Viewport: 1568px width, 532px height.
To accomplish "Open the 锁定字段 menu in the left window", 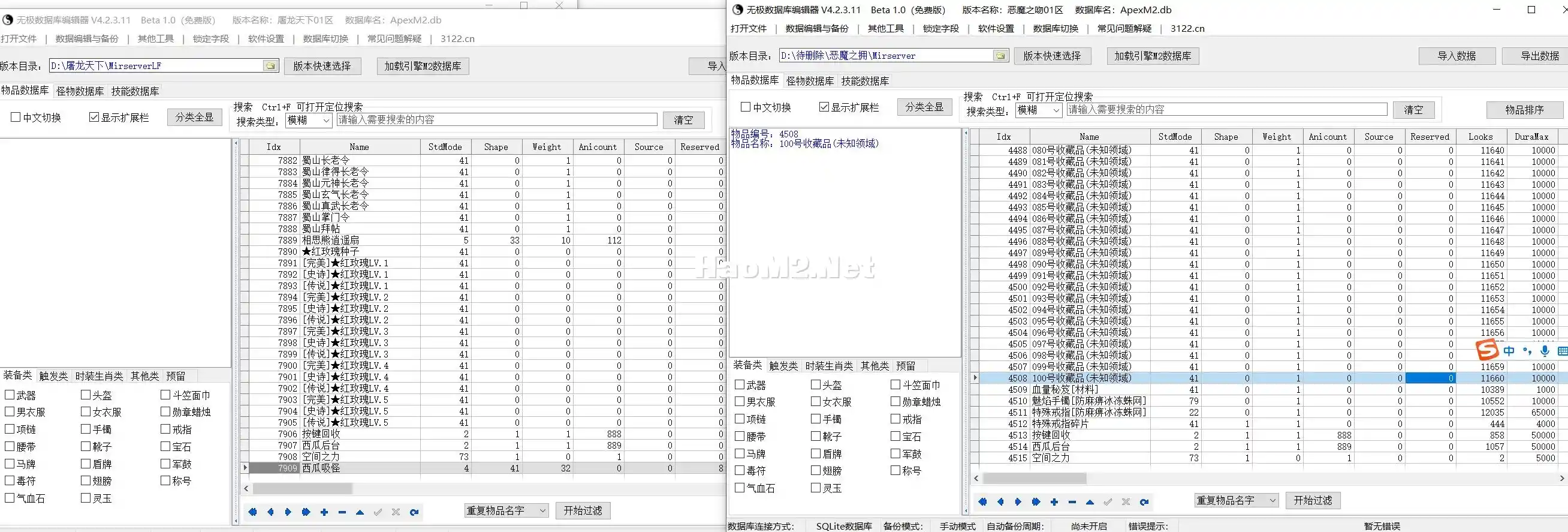I will click(x=210, y=38).
